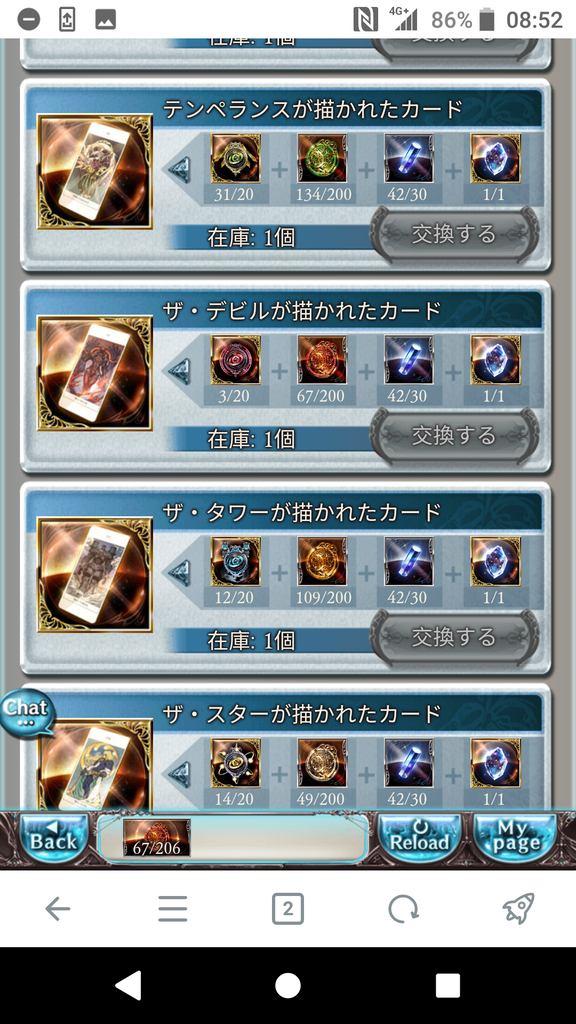
Task: Tap the orange seal icon showing 109/200
Action: (x=323, y=562)
